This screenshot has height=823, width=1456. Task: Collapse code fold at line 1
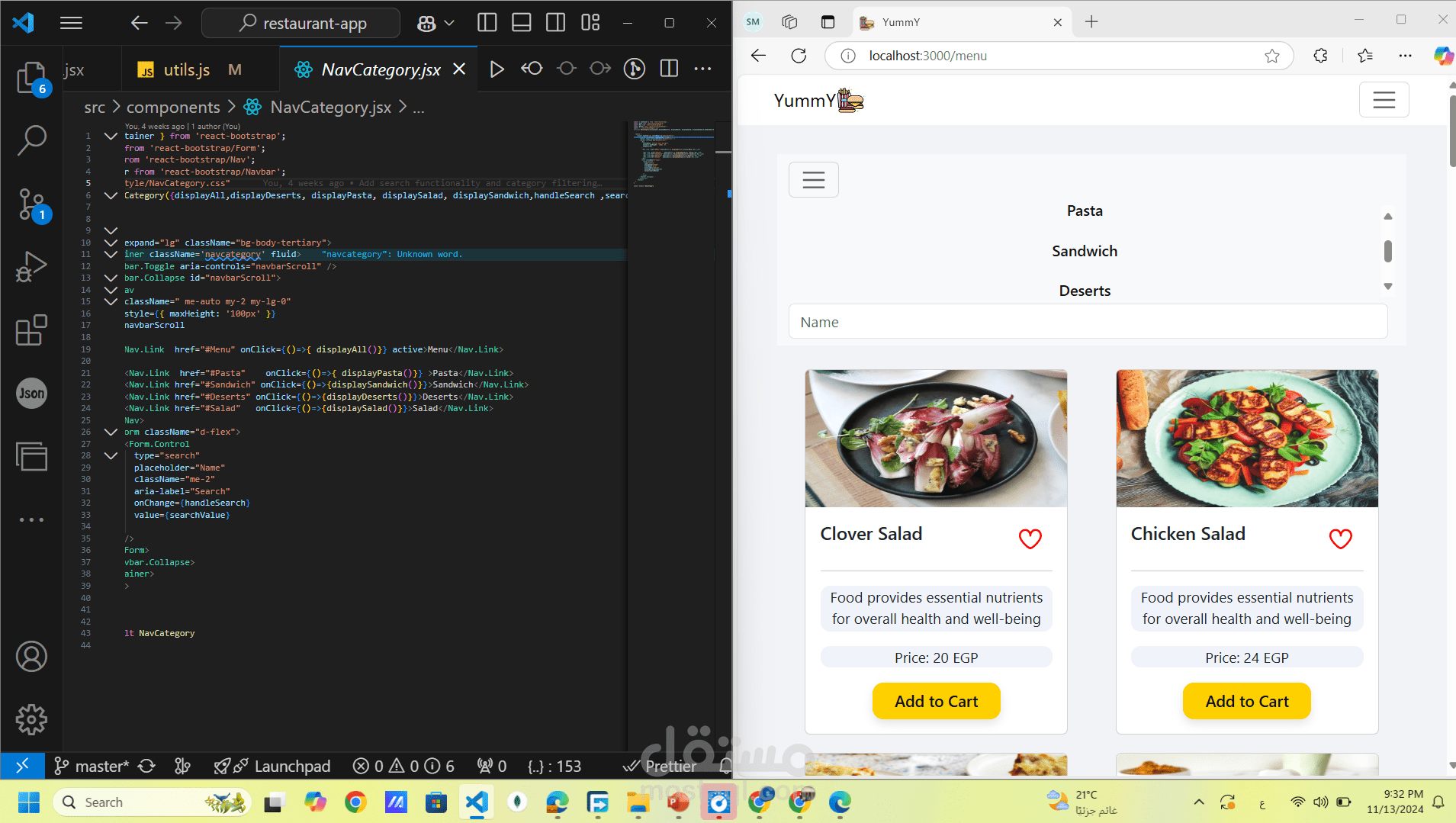point(111,137)
